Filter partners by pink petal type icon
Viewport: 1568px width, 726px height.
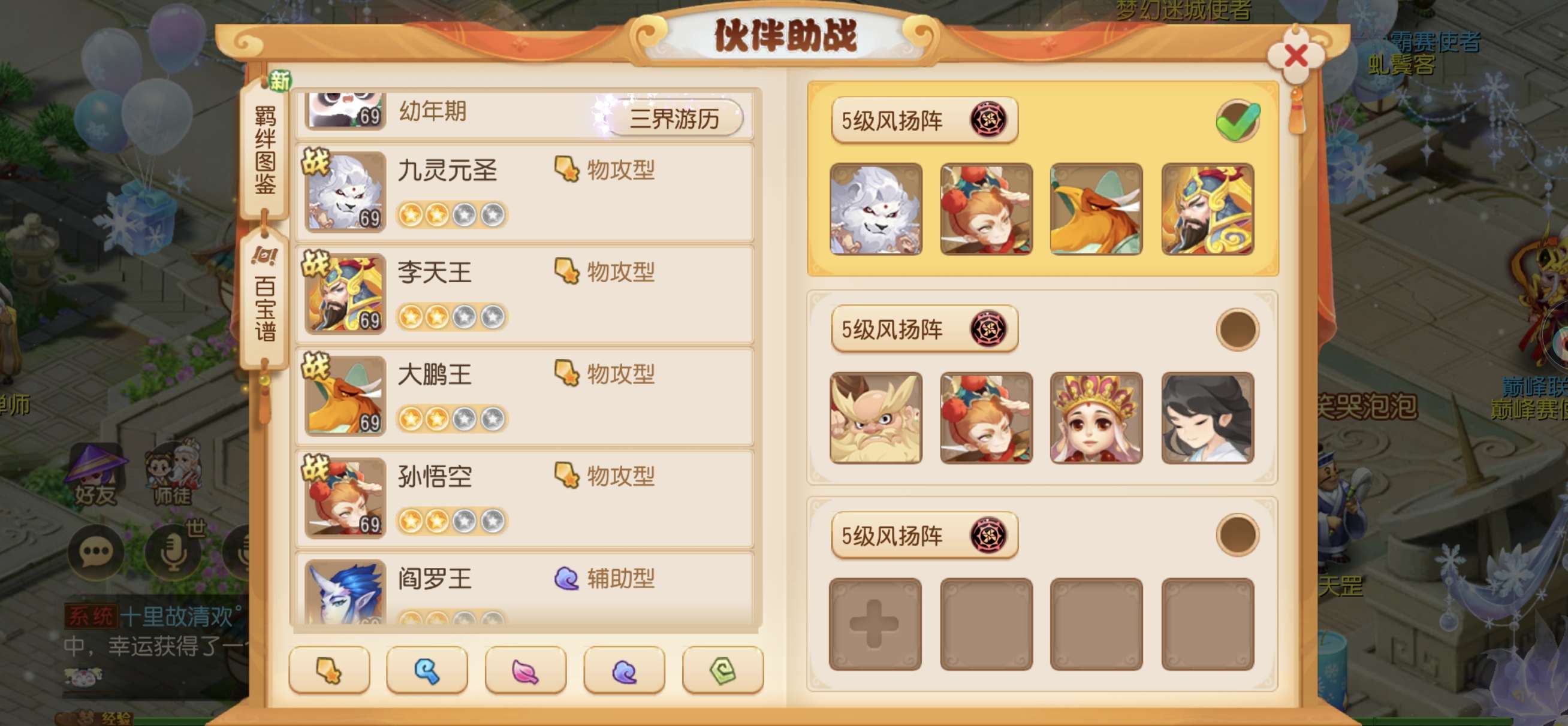(526, 671)
